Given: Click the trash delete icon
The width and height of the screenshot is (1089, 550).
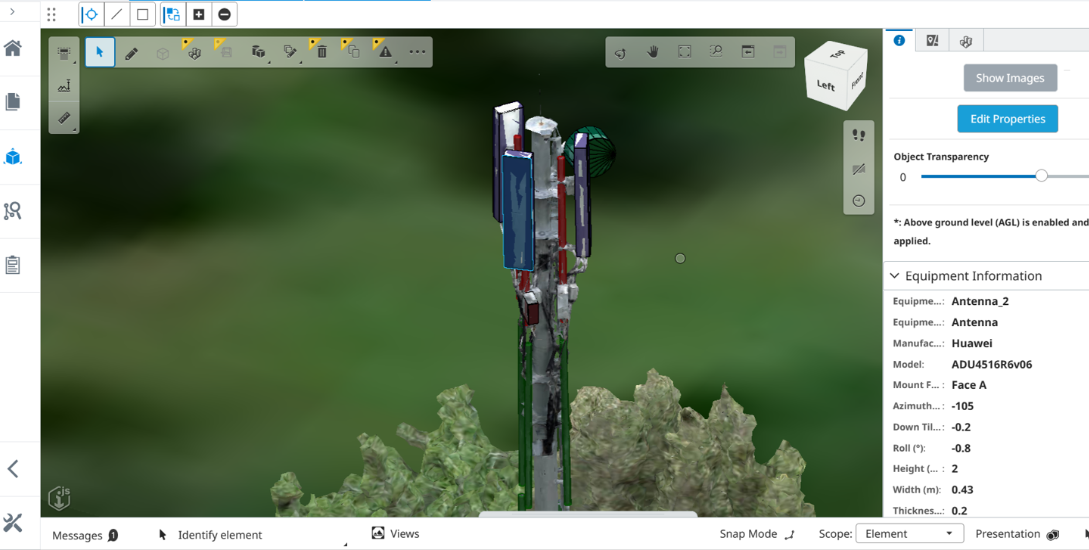Looking at the screenshot, I should click(x=321, y=52).
